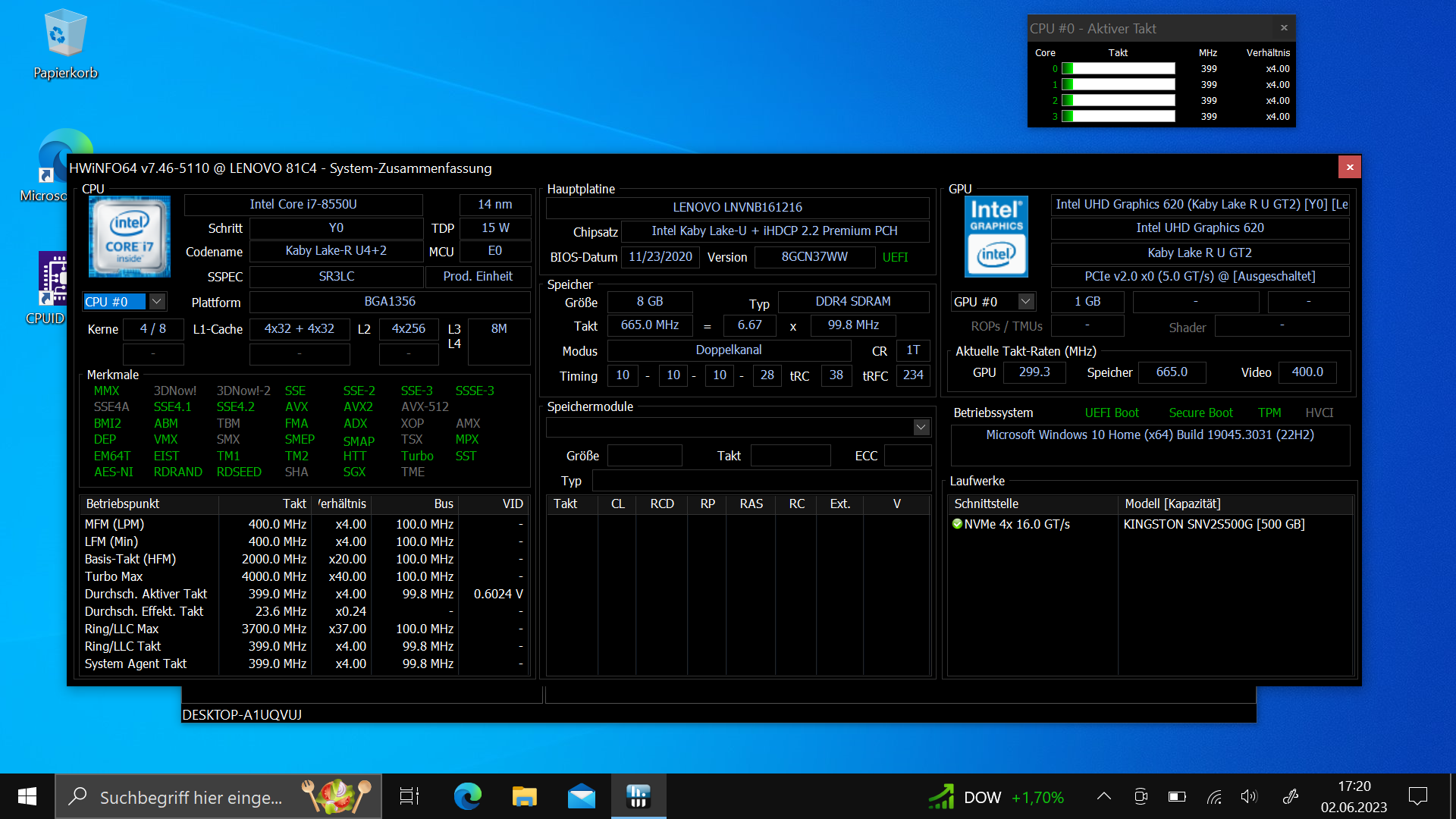1456x819 pixels.
Task: Show hidden system tray icons chevron
Action: [1104, 796]
